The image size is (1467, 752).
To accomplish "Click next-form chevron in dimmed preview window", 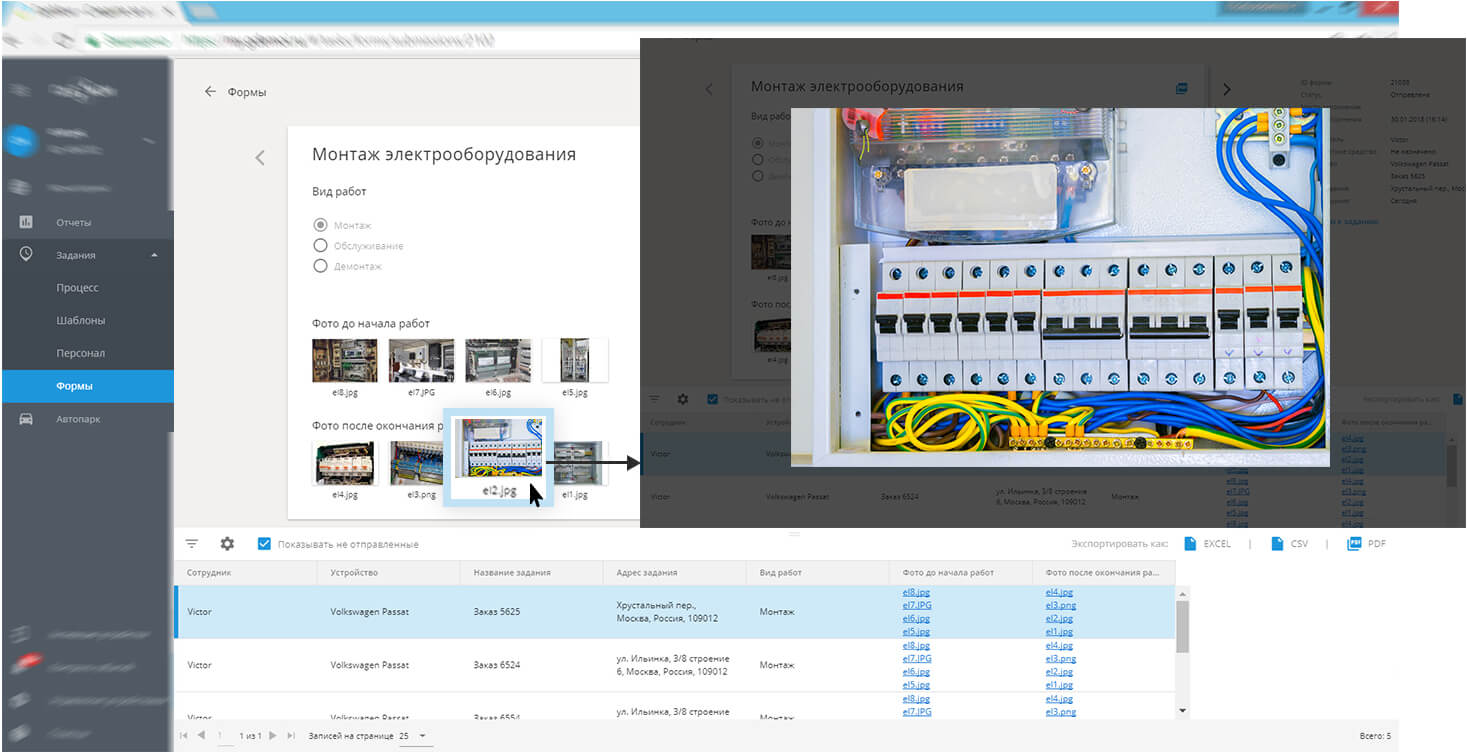I will pos(1227,89).
